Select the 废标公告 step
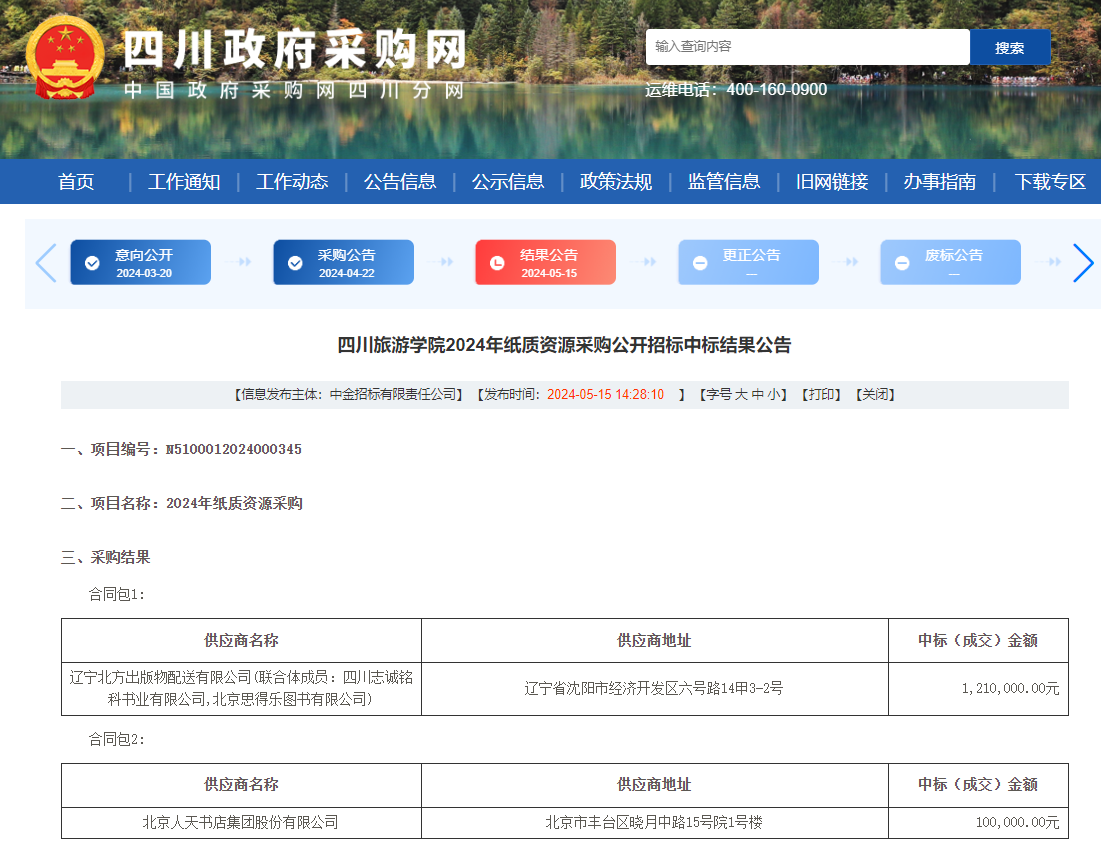1101x846 pixels. click(x=951, y=263)
